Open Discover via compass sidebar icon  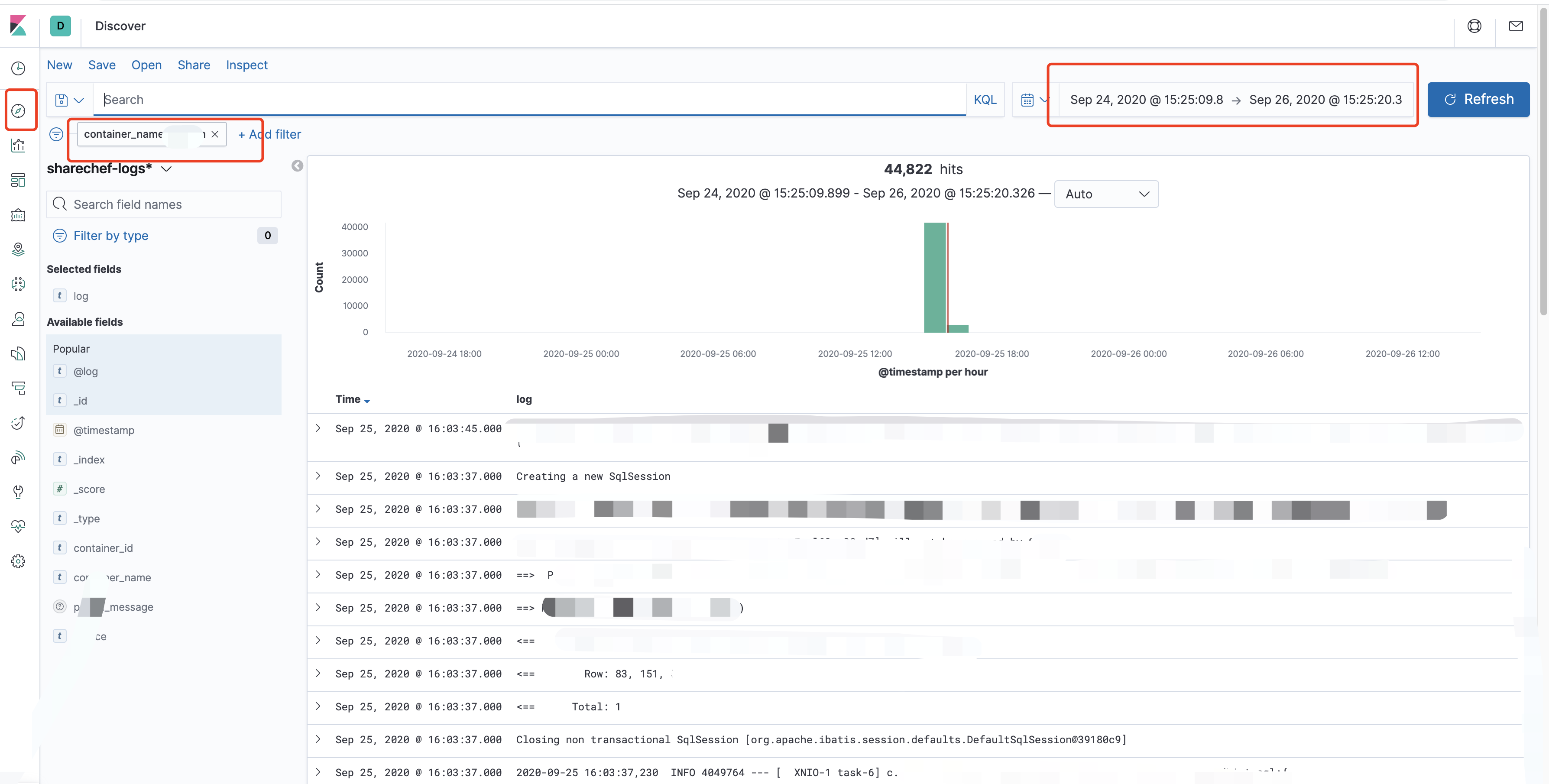pyautogui.click(x=19, y=110)
